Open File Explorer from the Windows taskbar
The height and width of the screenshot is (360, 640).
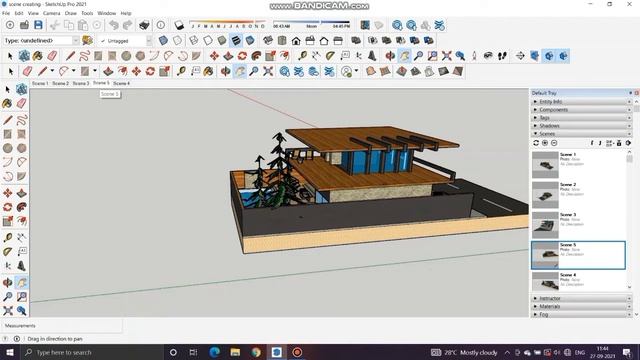(235, 352)
